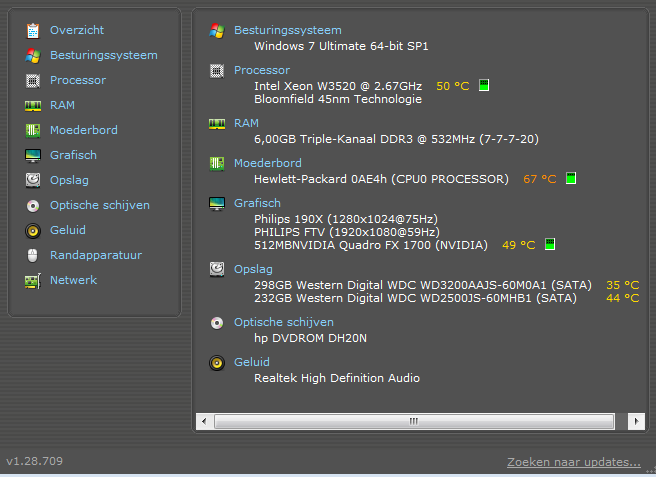Click the horizontal scrollbar left arrow
This screenshot has width=656, height=477.
[204, 421]
